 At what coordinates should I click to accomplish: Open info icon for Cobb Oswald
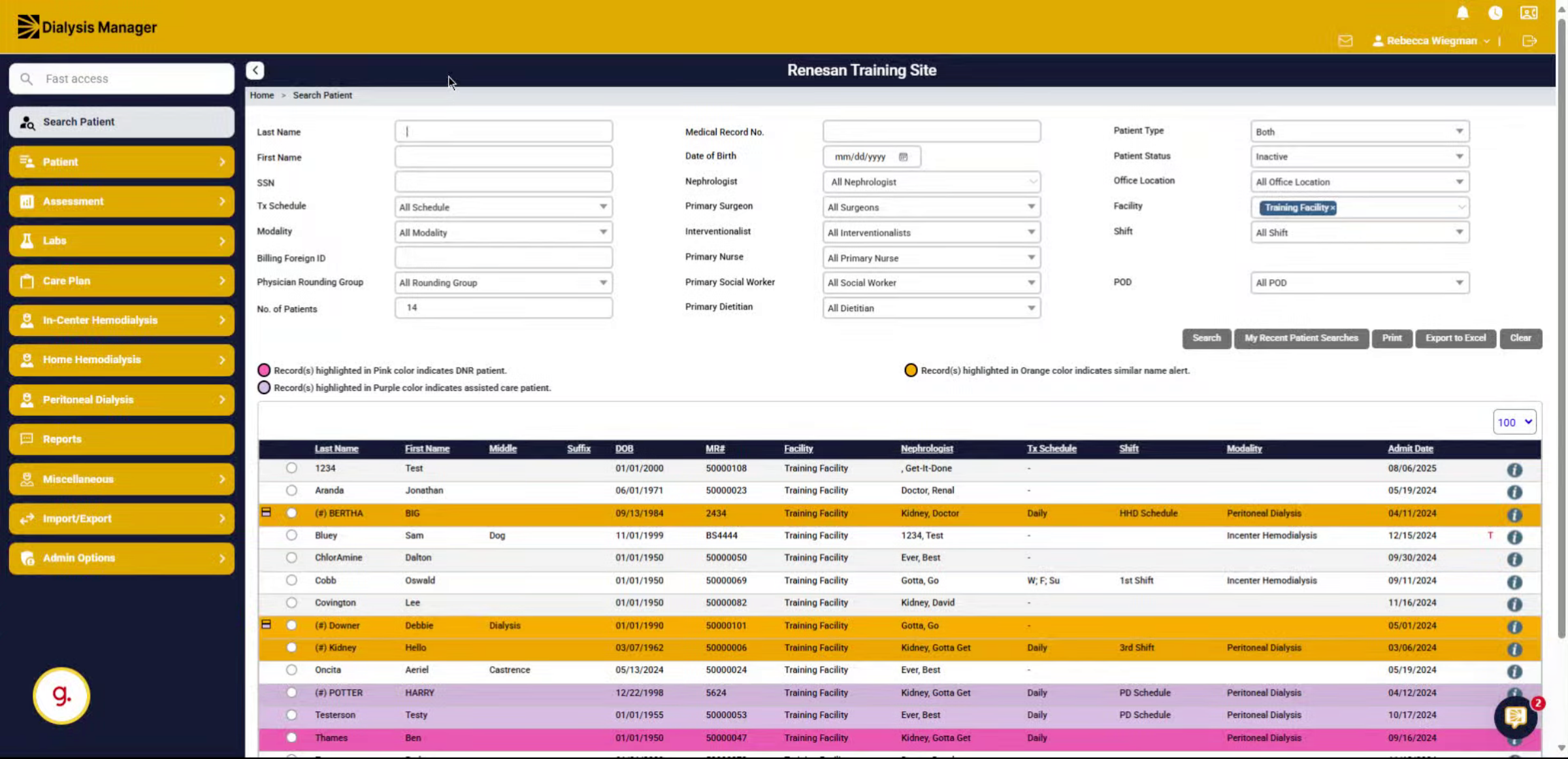(1514, 582)
